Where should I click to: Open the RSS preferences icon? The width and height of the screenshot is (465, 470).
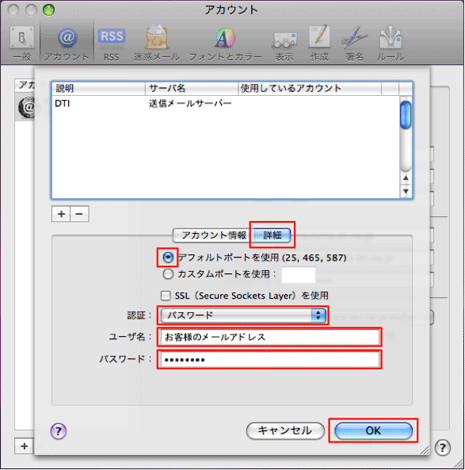point(111,44)
